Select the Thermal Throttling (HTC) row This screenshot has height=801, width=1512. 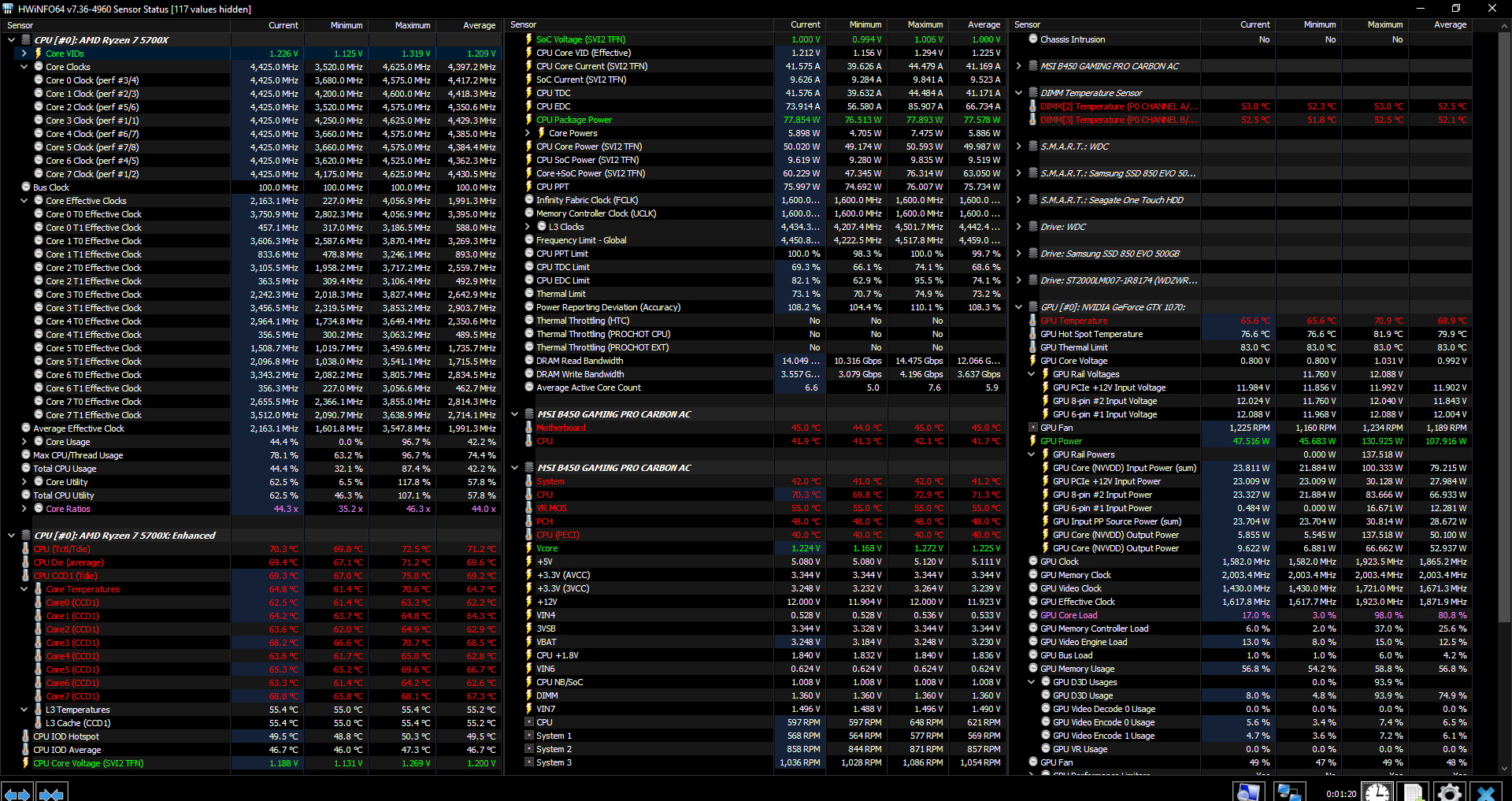756,321
